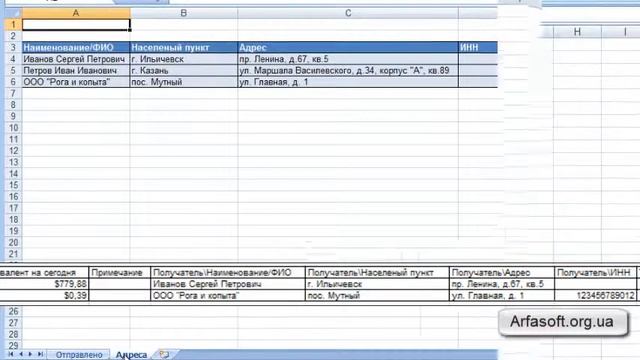Image resolution: width=640 pixels, height=360 pixels.
Task: Select cell ул. Главная, д. 1 in row 6
Action: tap(348, 82)
